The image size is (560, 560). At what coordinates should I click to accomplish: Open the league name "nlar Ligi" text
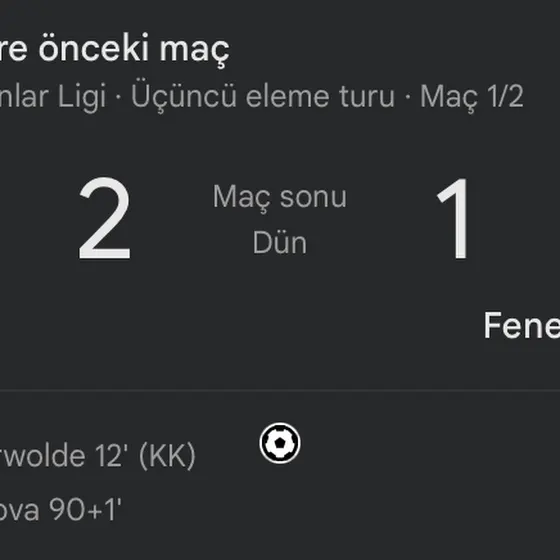tap(52, 96)
